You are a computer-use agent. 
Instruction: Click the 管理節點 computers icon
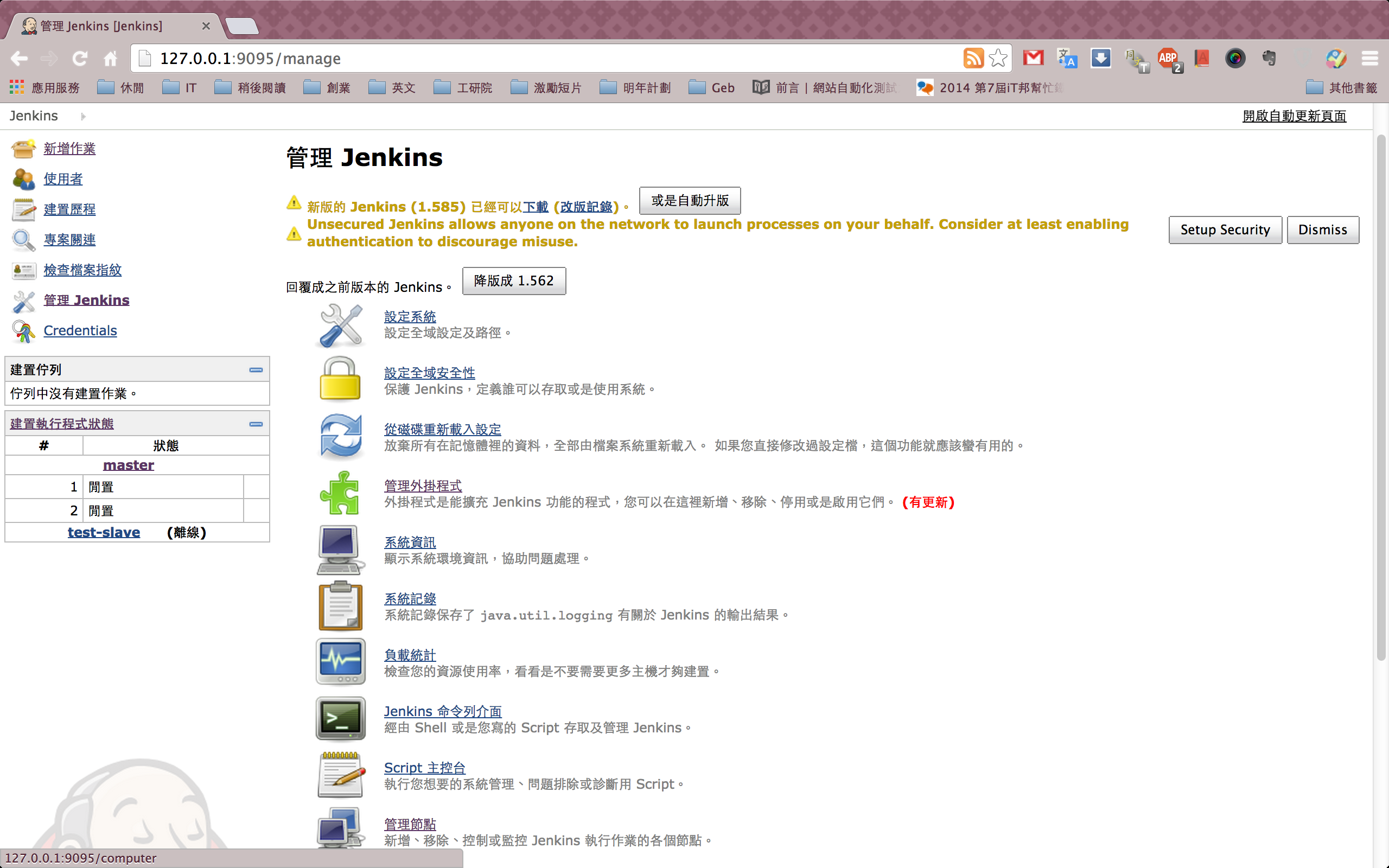coord(340,829)
